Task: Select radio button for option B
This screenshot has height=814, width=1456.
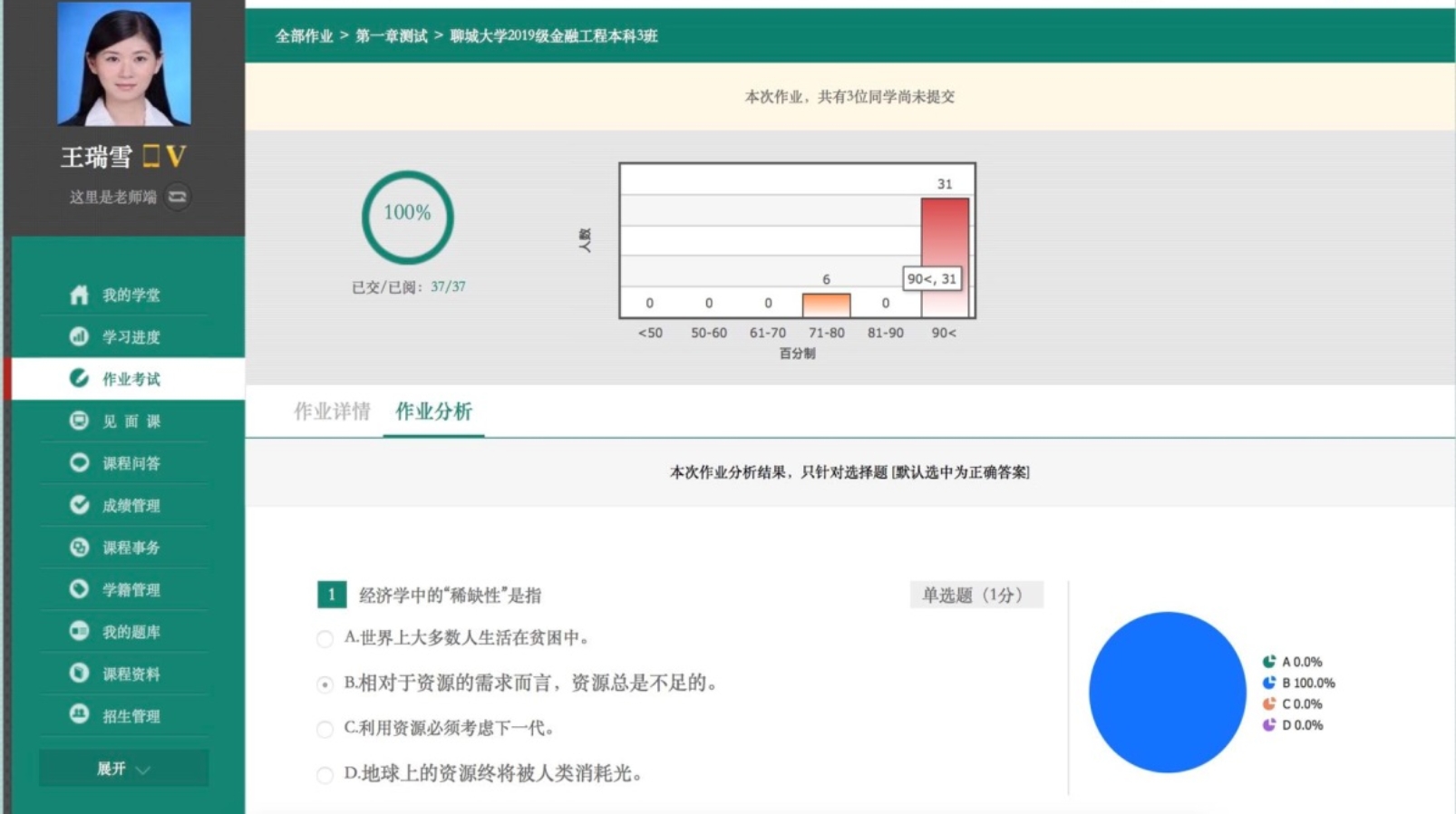Action: coord(325,684)
